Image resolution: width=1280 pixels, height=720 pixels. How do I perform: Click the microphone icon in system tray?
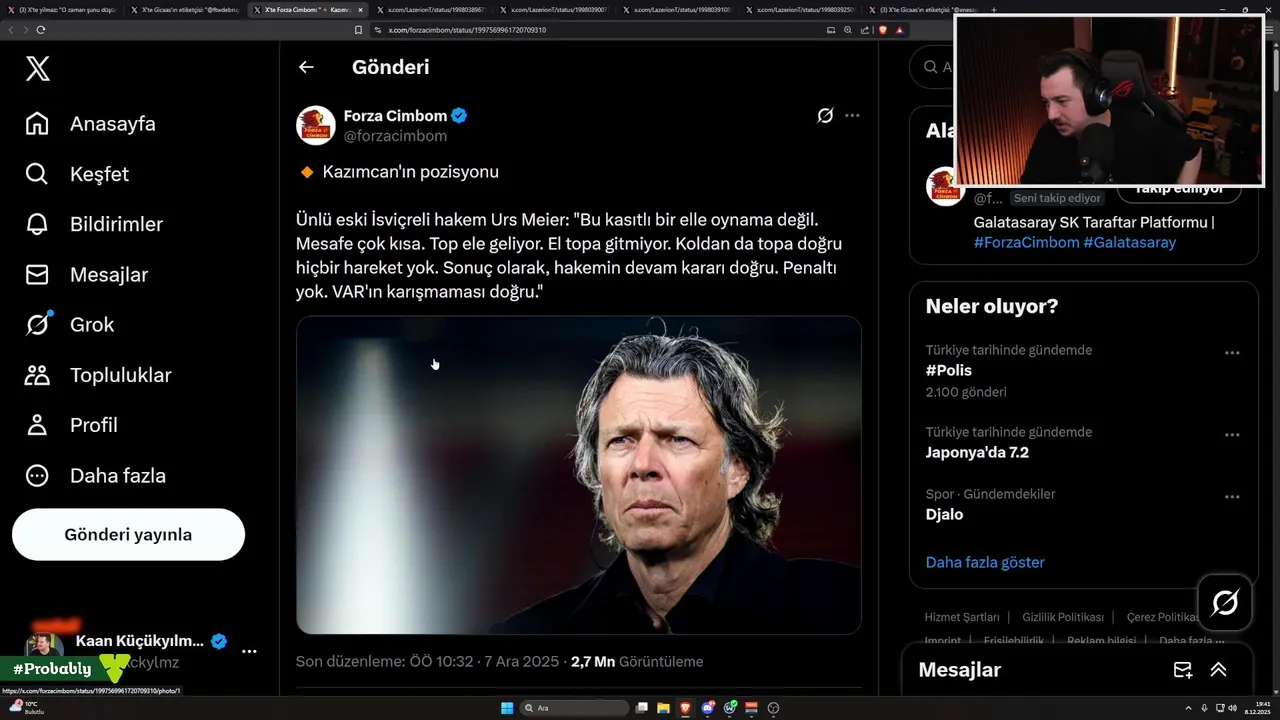[x=1204, y=708]
